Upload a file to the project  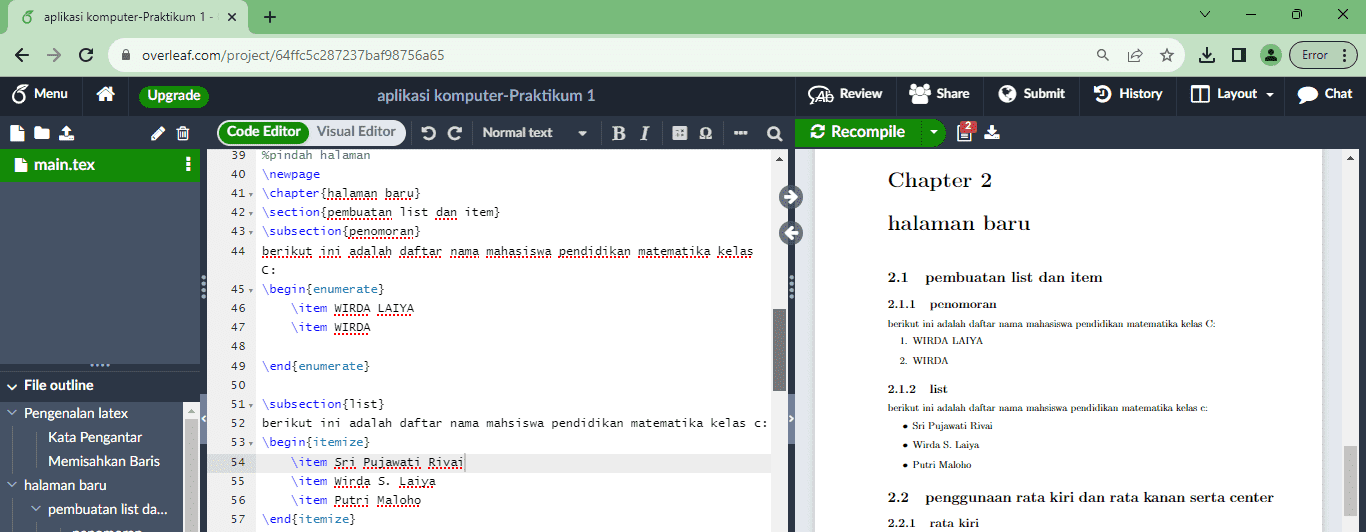pos(66,133)
